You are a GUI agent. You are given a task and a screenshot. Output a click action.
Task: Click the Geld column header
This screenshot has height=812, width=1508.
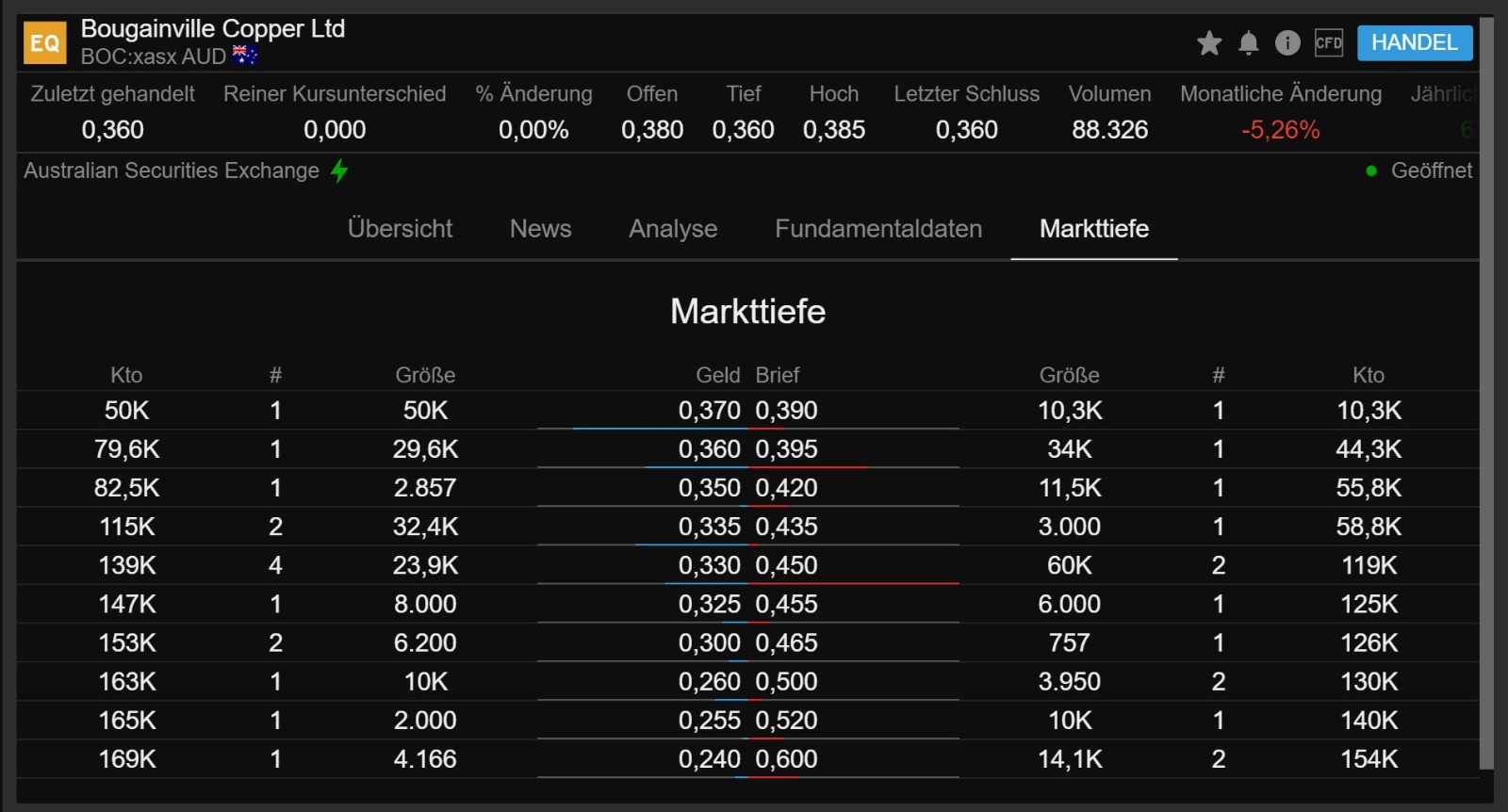pyautogui.click(x=718, y=375)
